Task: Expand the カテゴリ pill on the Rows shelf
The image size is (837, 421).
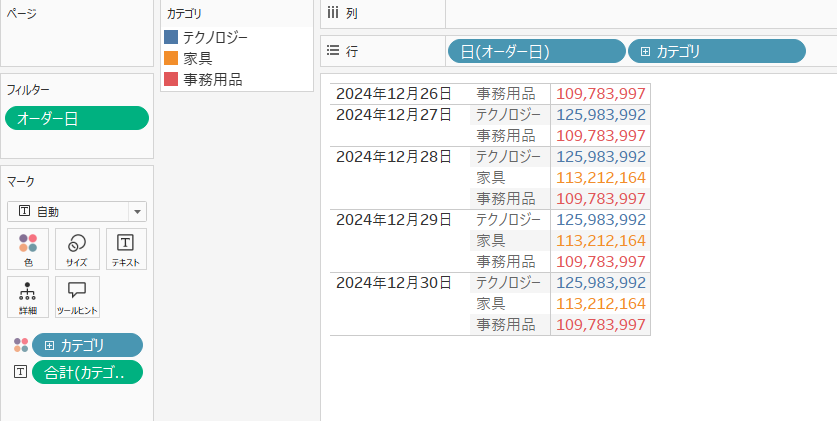Action: pos(646,51)
